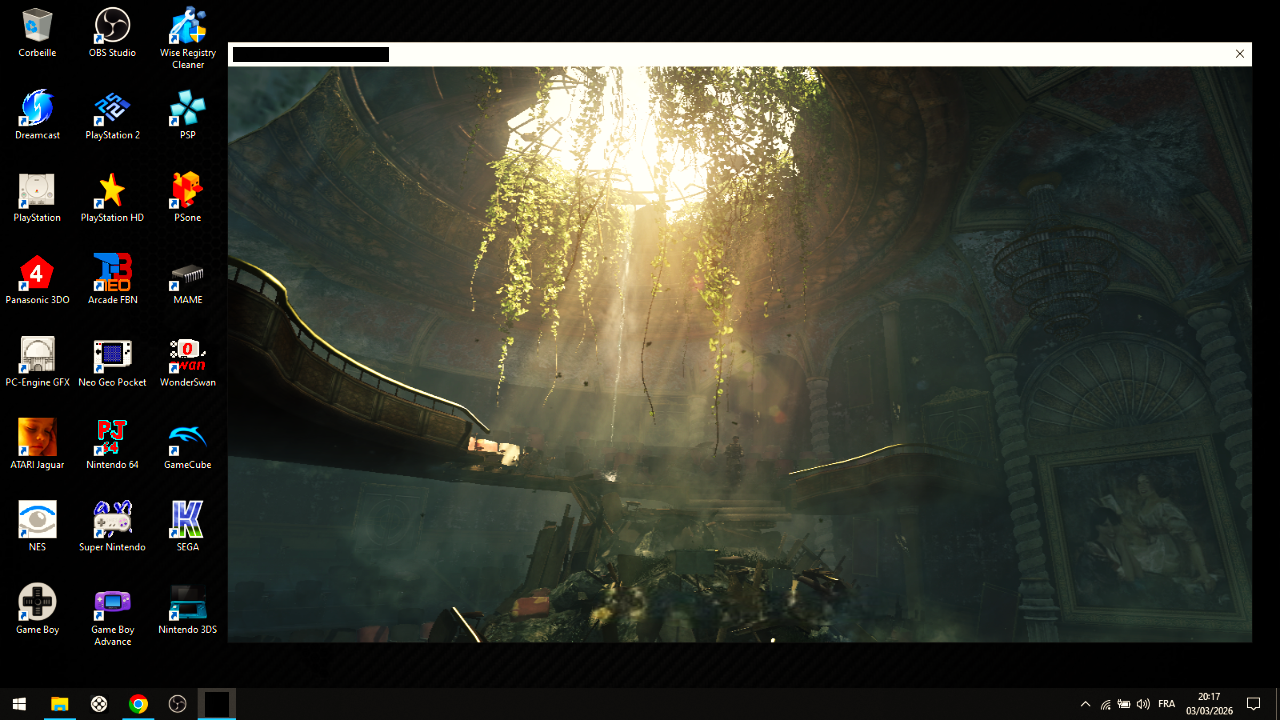Image resolution: width=1280 pixels, height=720 pixels.
Task: Open the Windows Start menu
Action: pos(19,704)
